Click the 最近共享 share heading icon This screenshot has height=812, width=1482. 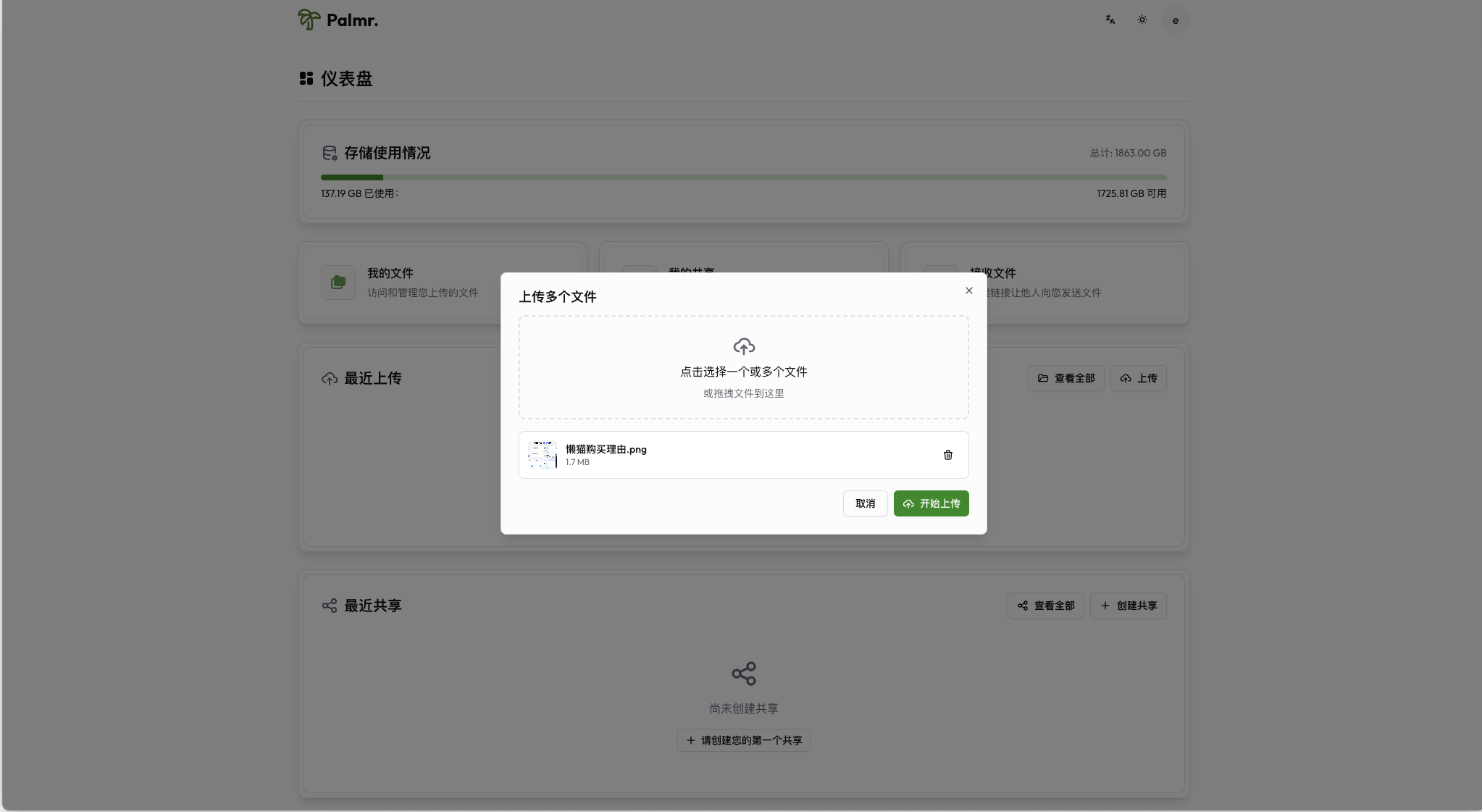pos(330,606)
